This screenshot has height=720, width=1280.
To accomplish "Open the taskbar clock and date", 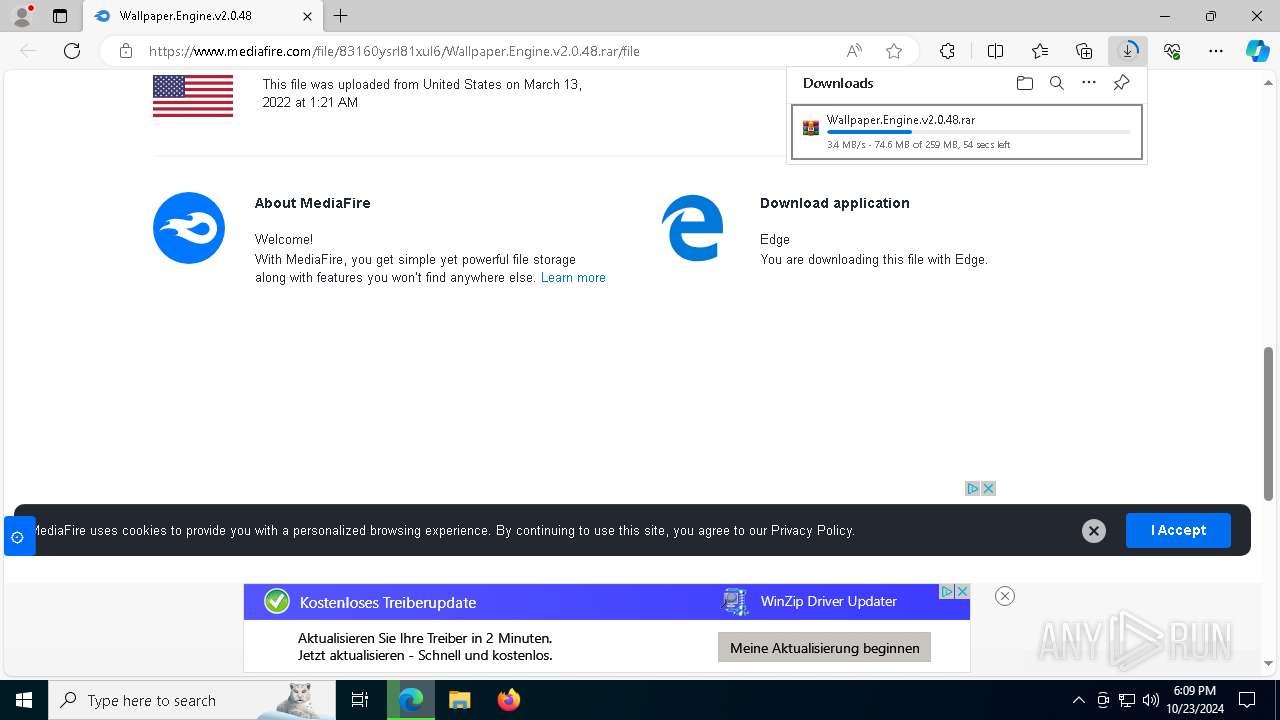I will click(1195, 700).
